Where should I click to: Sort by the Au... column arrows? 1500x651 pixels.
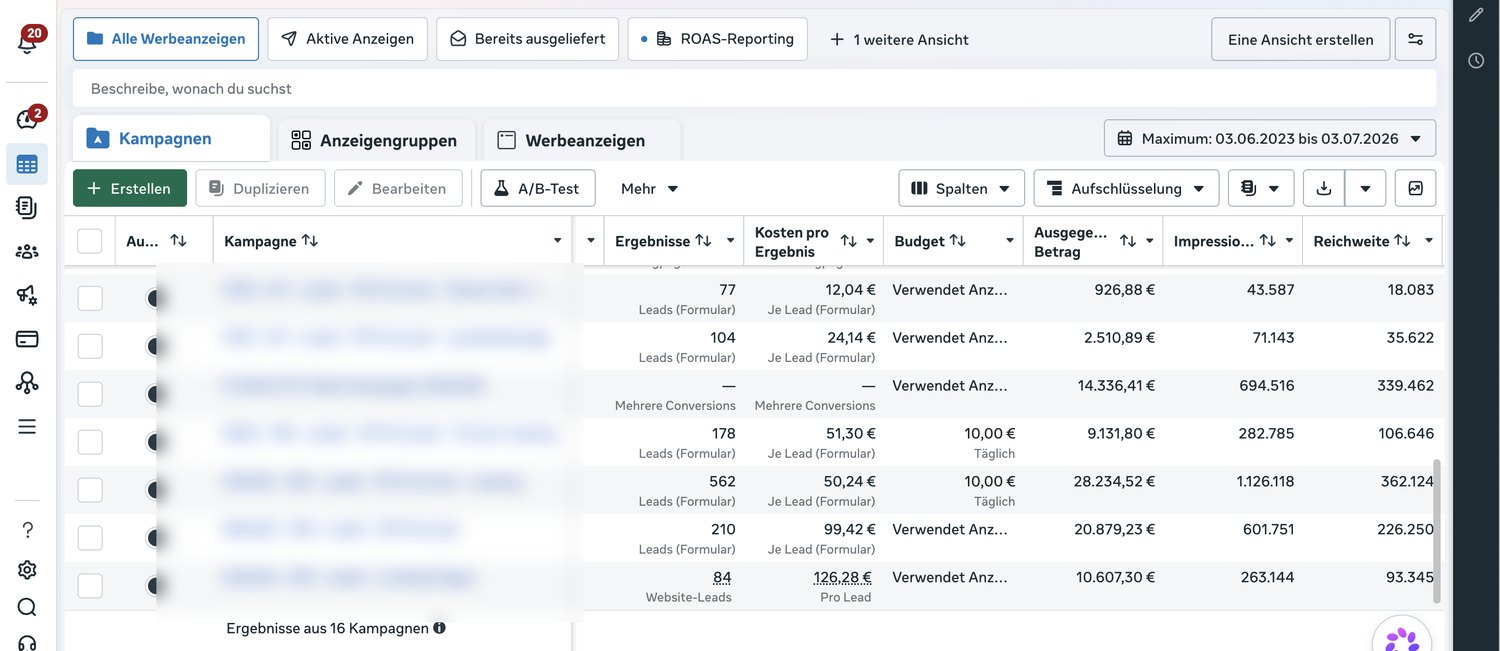click(x=179, y=240)
